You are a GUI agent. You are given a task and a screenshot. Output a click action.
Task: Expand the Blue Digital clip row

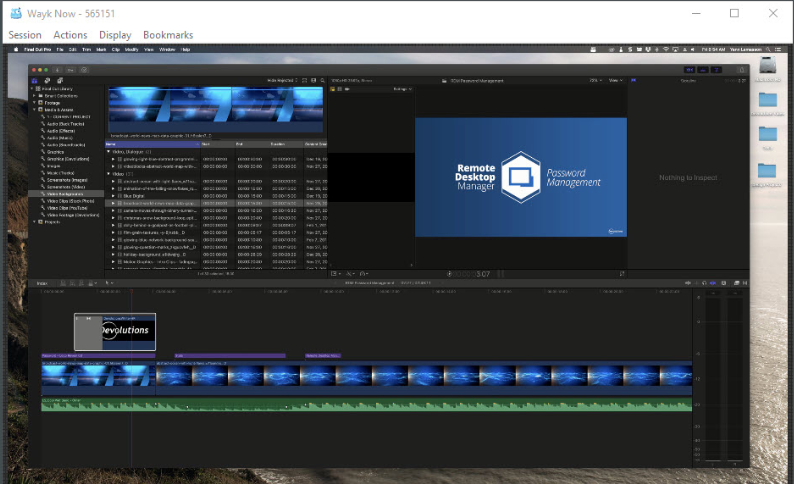tap(113, 196)
